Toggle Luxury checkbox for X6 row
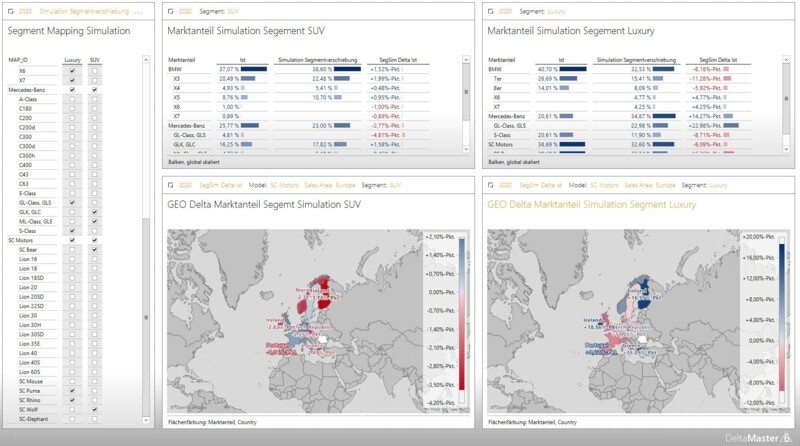The image size is (800, 446). click(x=72, y=71)
